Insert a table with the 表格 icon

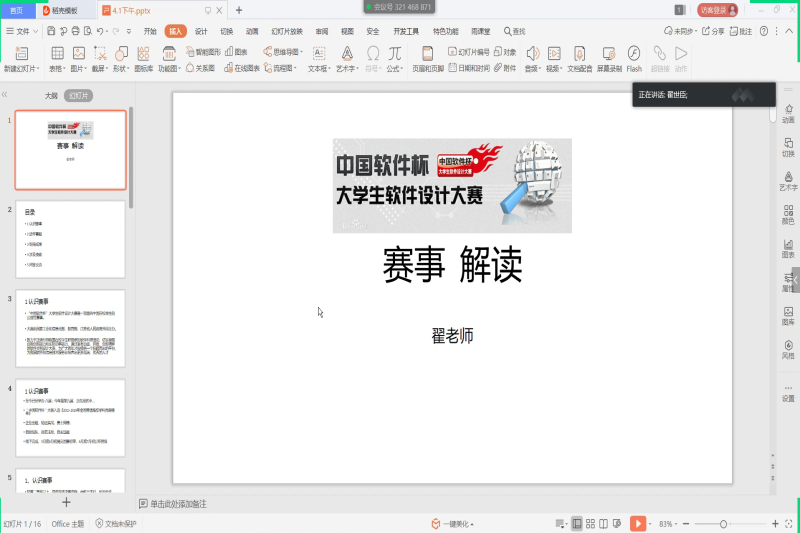coord(57,54)
